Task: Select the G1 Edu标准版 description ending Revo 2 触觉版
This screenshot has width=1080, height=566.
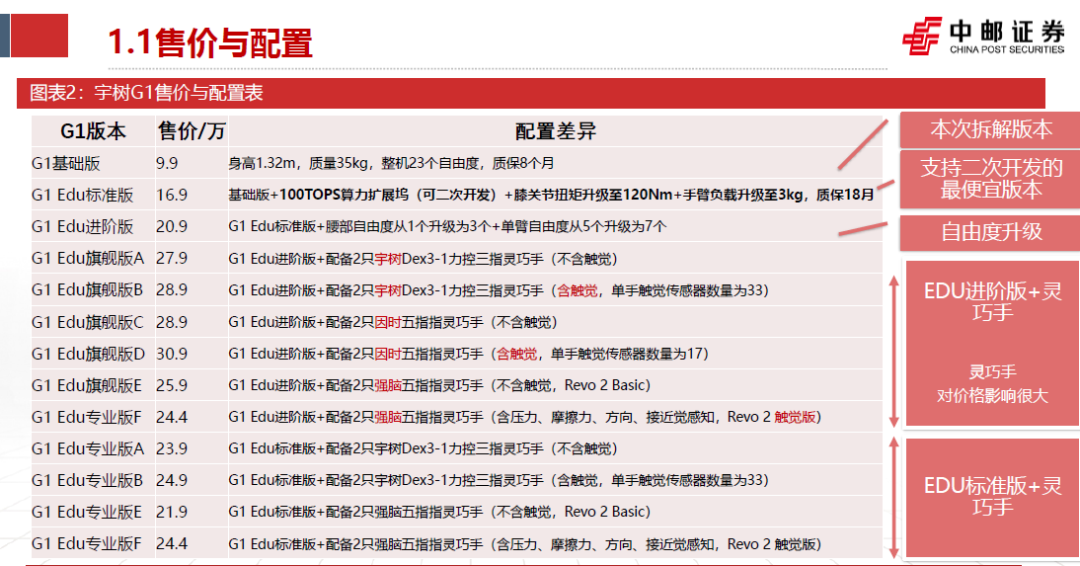Action: [525, 544]
